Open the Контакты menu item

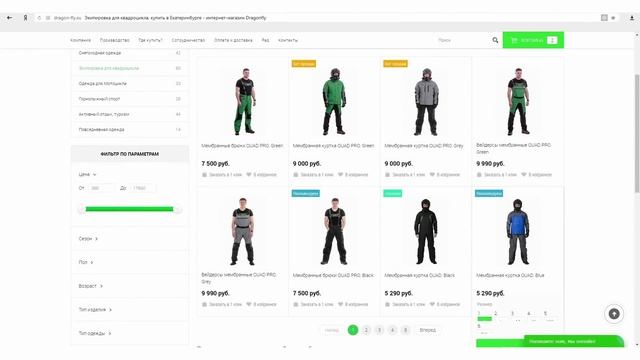[x=288, y=40]
